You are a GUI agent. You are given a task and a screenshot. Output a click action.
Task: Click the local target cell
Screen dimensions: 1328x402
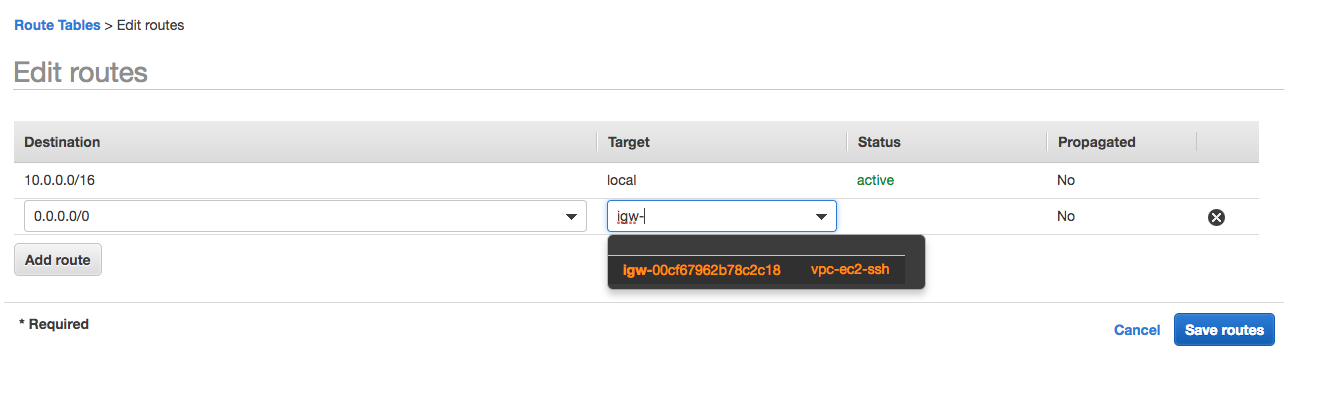coord(622,181)
